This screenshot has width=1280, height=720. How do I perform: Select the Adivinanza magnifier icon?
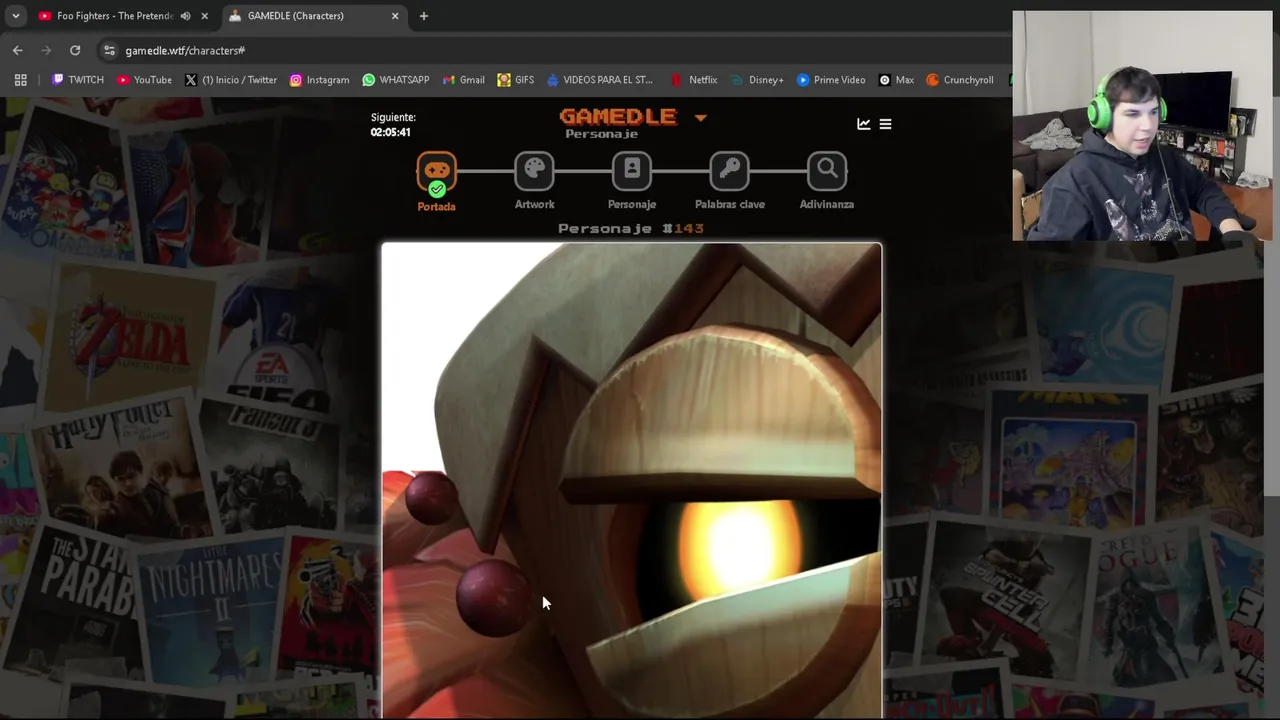[827, 171]
